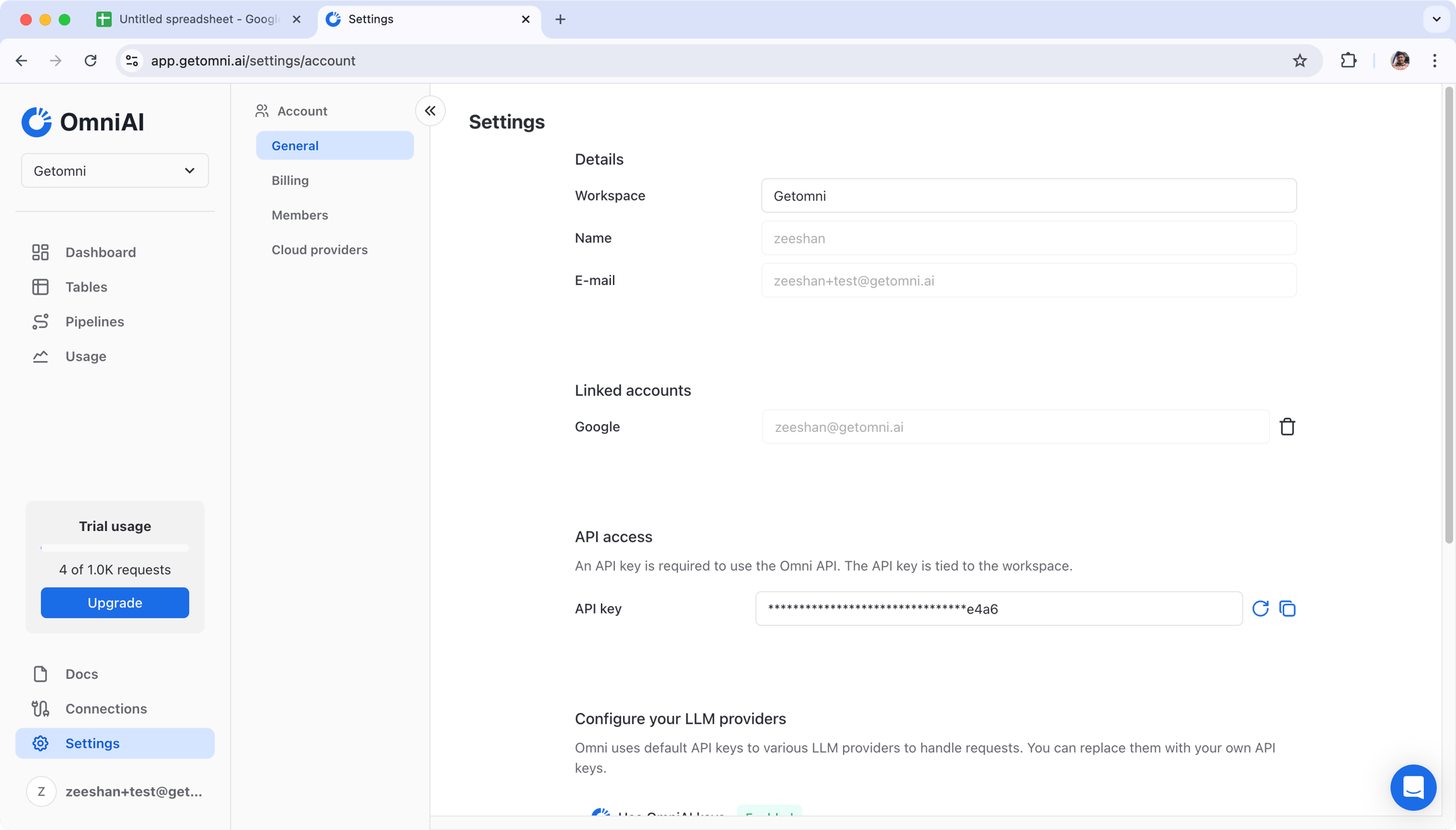Collapse the Account settings panel
Screen dimensions: 1456x830
[x=430, y=111]
